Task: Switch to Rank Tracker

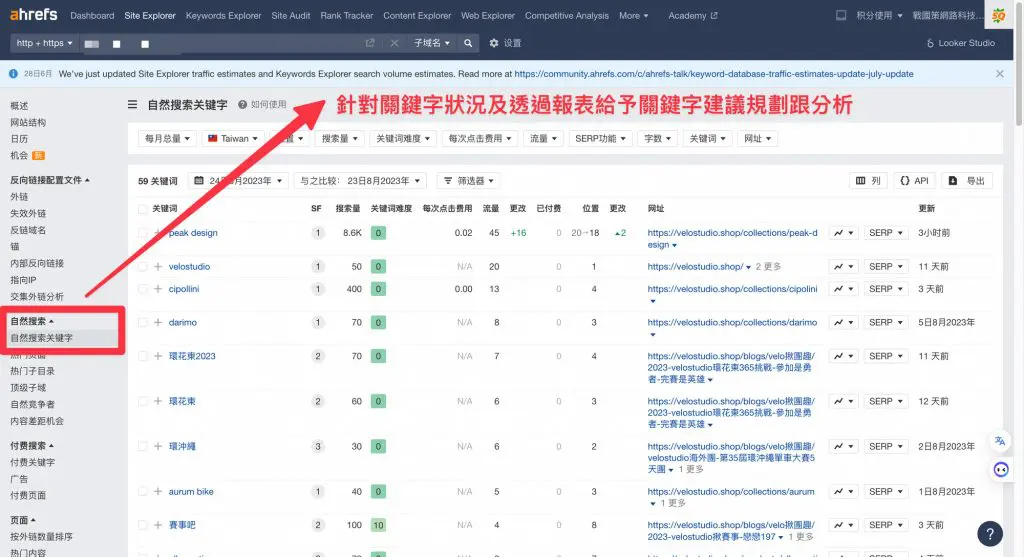Action: click(347, 16)
